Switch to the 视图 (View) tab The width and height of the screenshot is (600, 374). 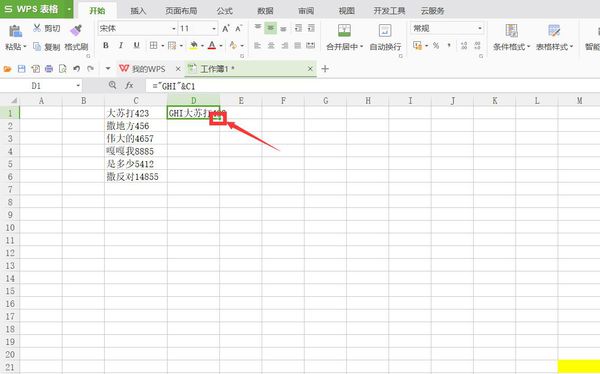coord(346,11)
